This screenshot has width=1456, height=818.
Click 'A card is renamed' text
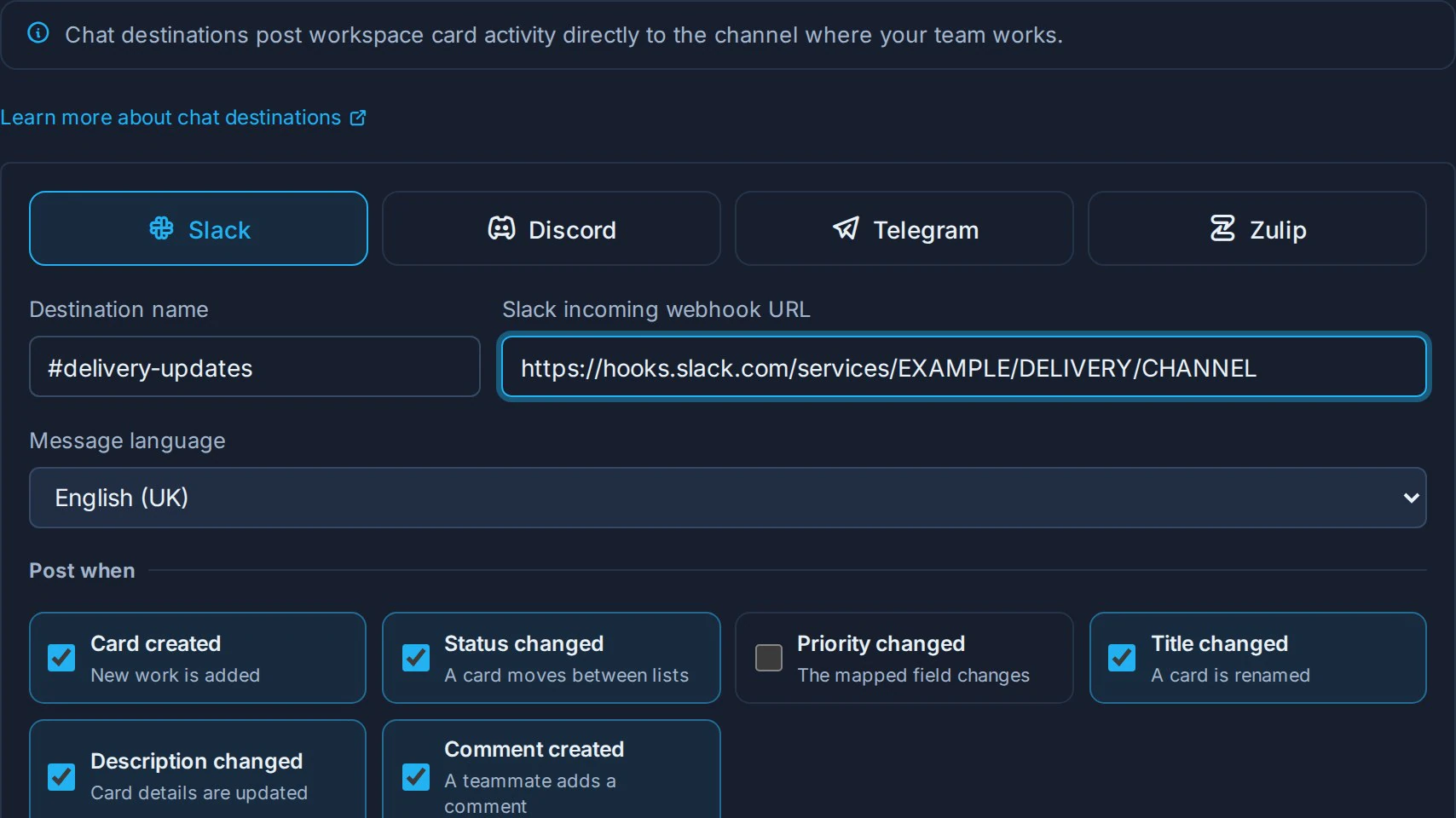point(1231,675)
